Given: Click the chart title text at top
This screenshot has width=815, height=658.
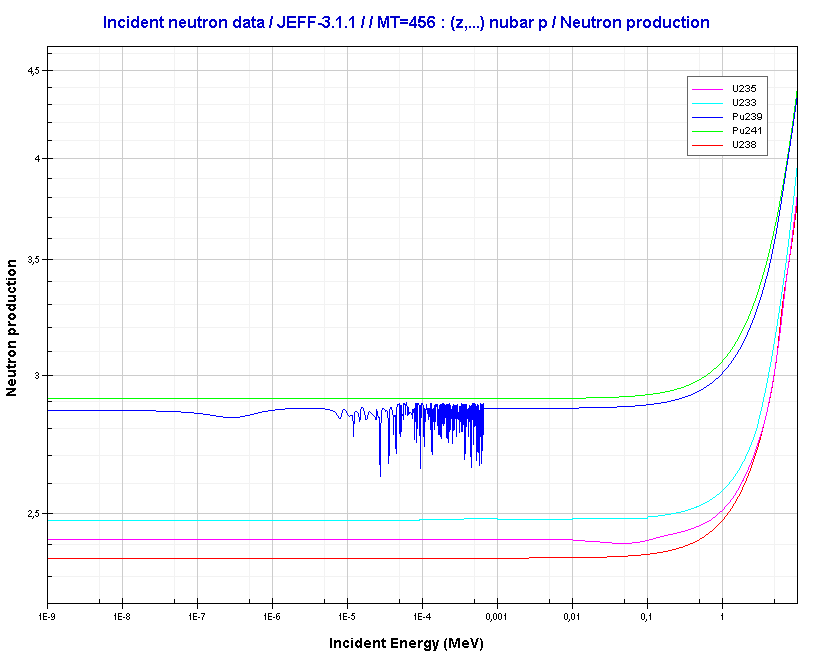Looking at the screenshot, I should (x=406, y=22).
